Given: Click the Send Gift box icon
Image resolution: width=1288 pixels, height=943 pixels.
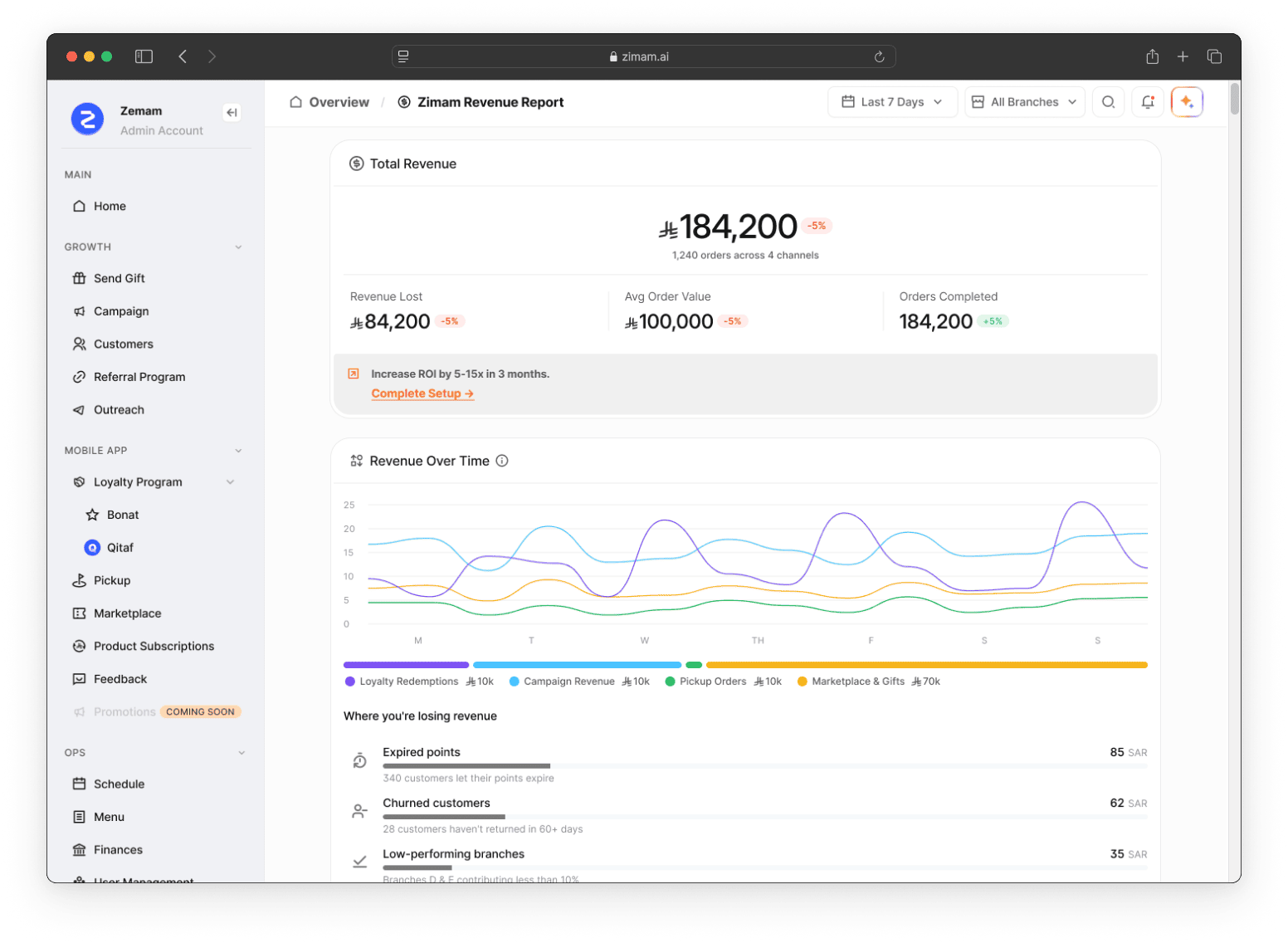Looking at the screenshot, I should [x=80, y=278].
